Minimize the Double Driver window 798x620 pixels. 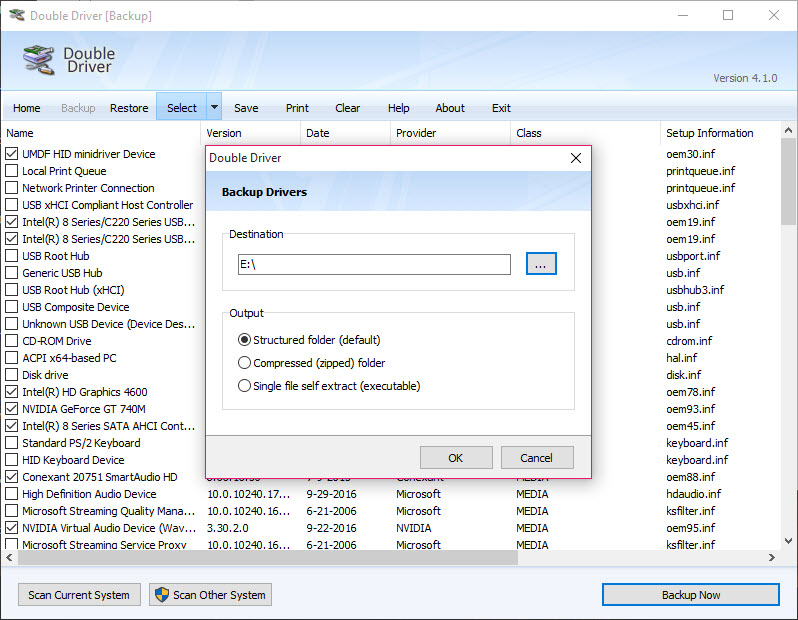pos(683,15)
